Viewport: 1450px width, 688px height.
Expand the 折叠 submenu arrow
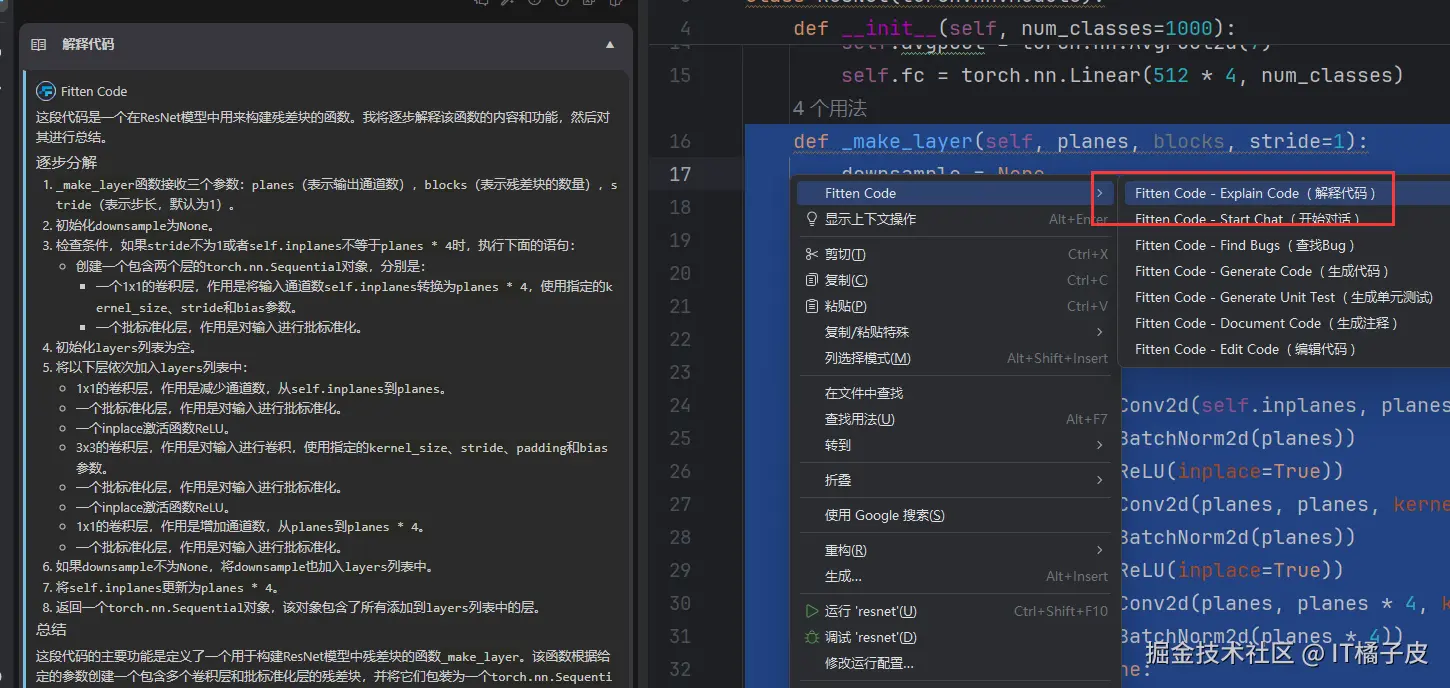[x=1099, y=480]
